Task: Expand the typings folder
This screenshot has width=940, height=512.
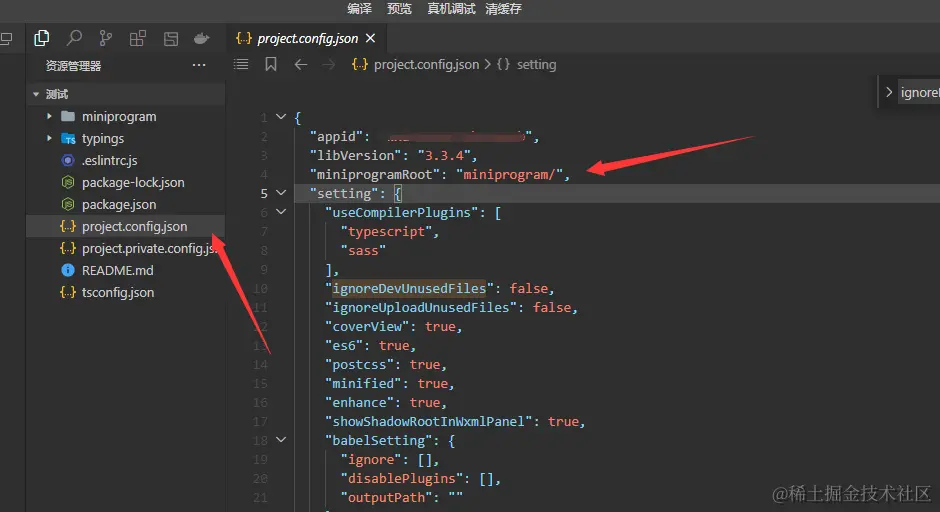Action: (49, 138)
